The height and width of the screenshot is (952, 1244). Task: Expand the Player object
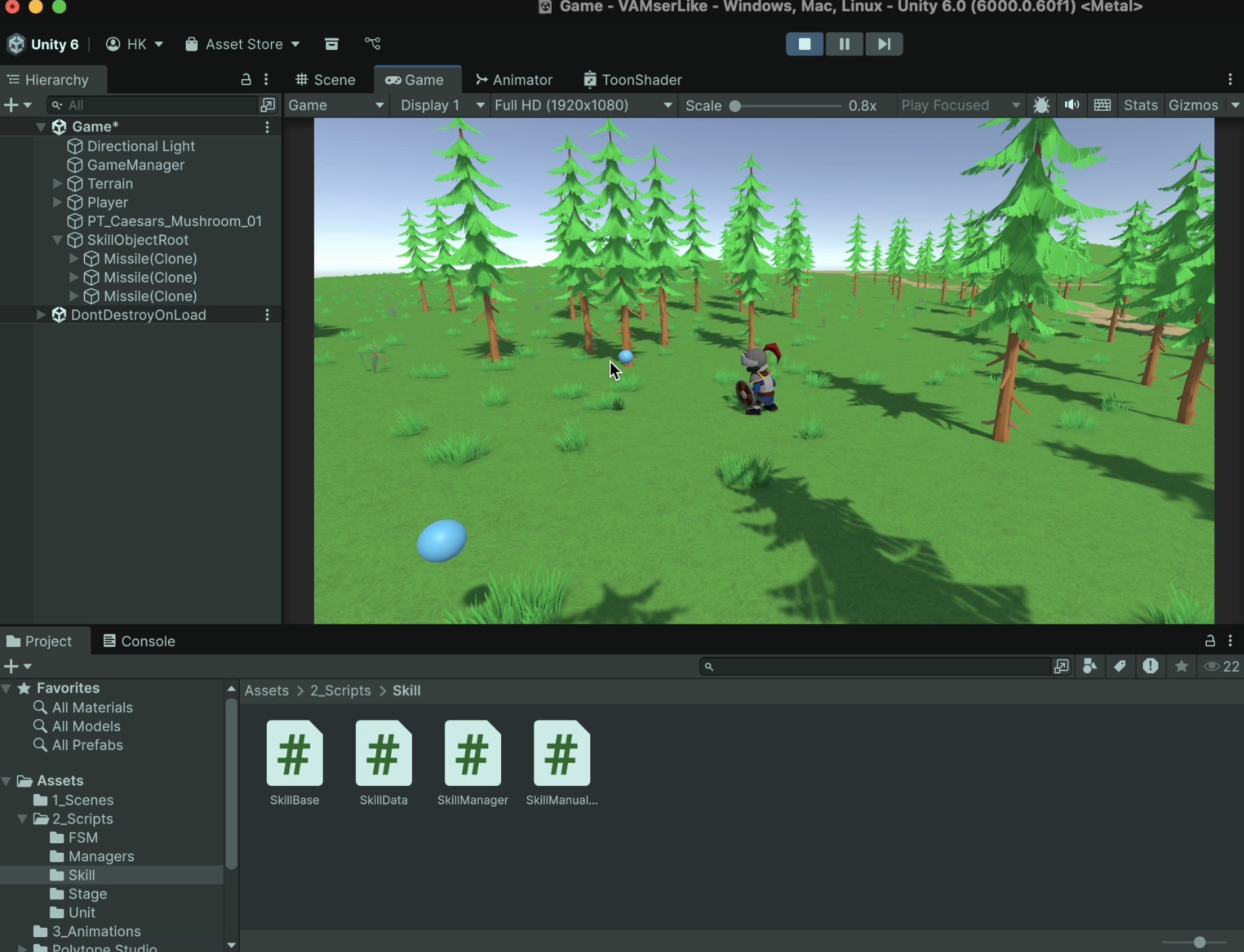coord(57,203)
